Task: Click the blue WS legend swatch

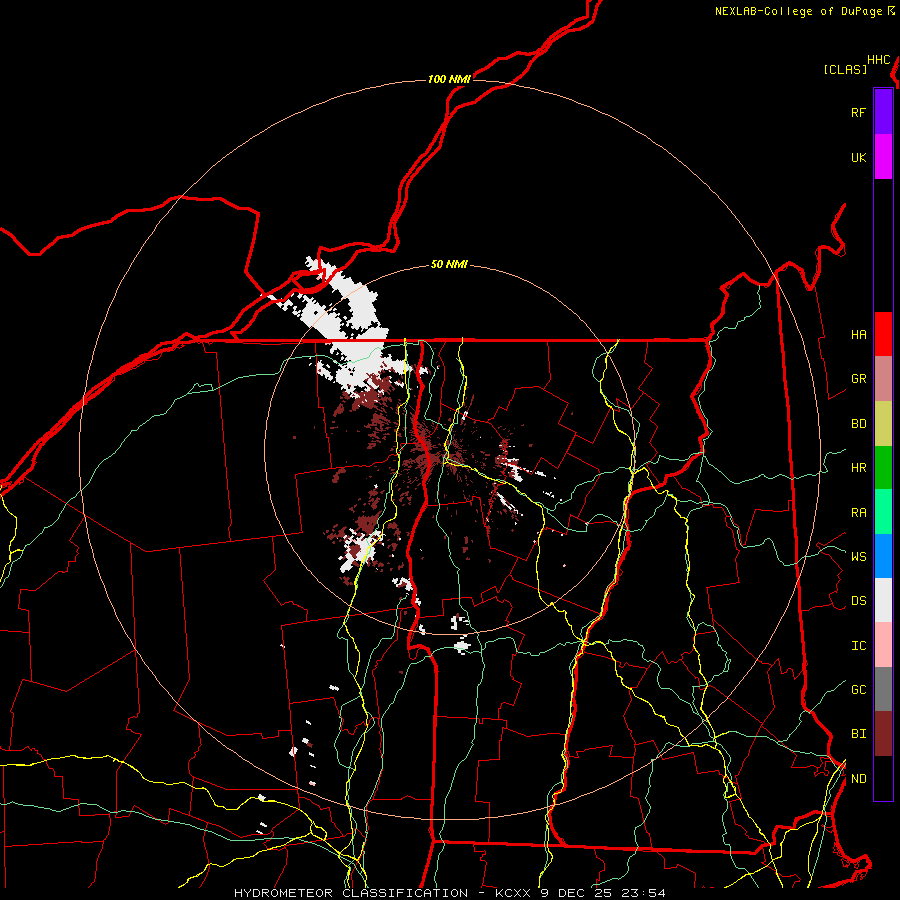Action: pos(883,556)
